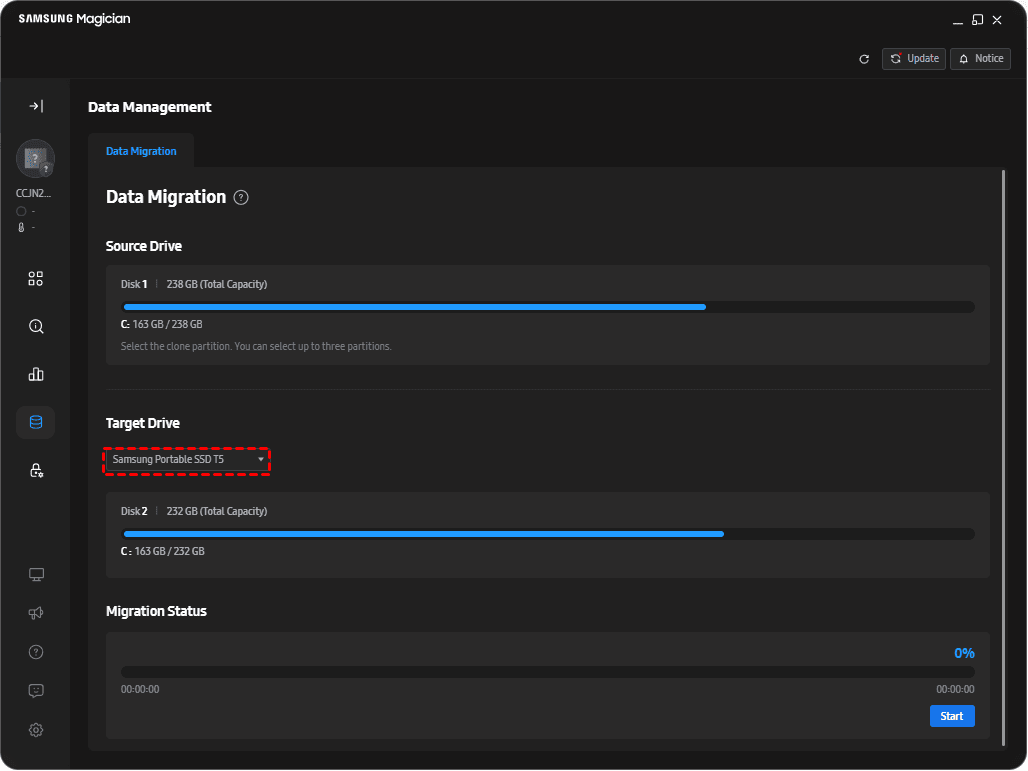Expand the sidebar with the arrow icon
1028x771 pixels.
35,106
